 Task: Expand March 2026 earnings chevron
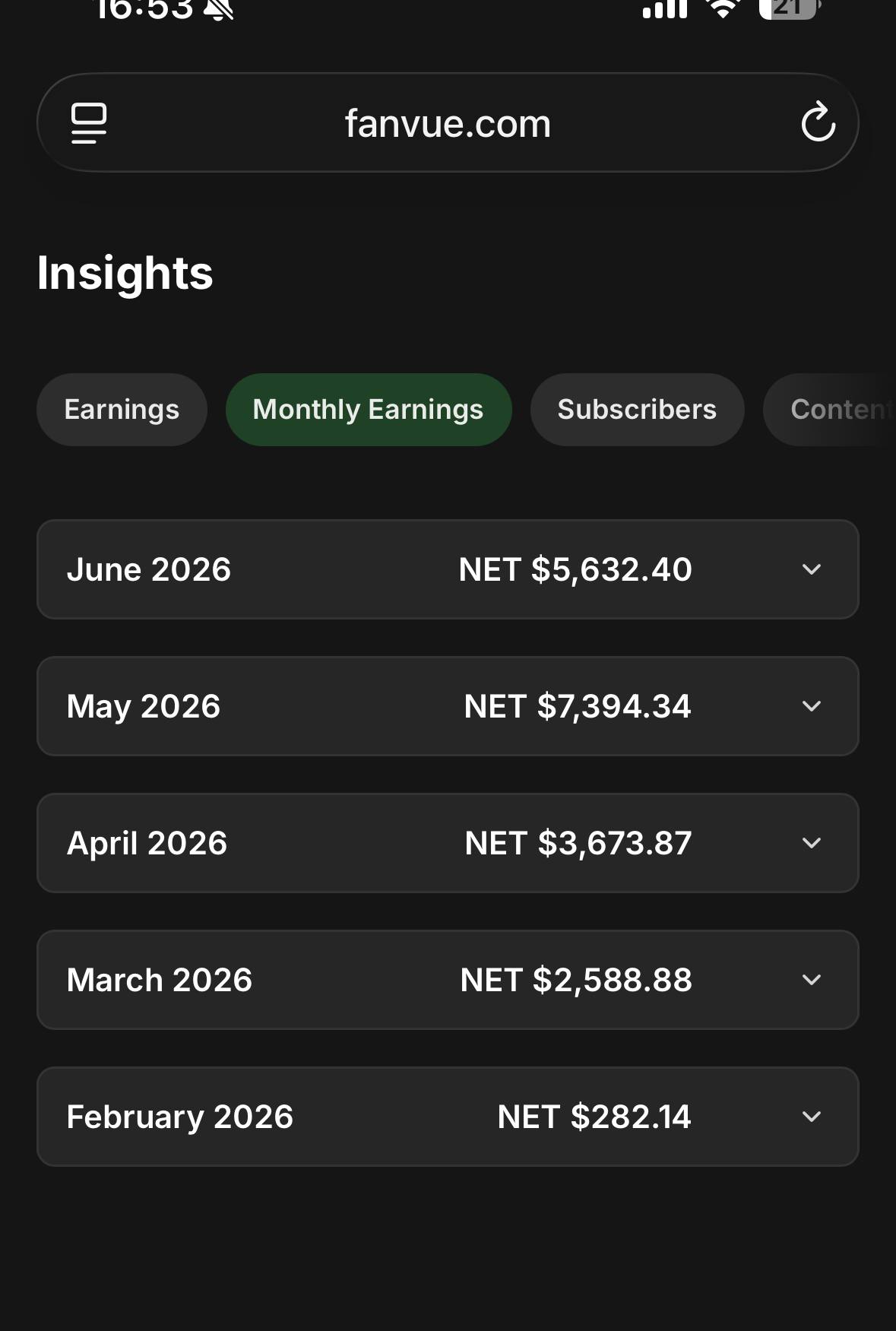(x=812, y=980)
